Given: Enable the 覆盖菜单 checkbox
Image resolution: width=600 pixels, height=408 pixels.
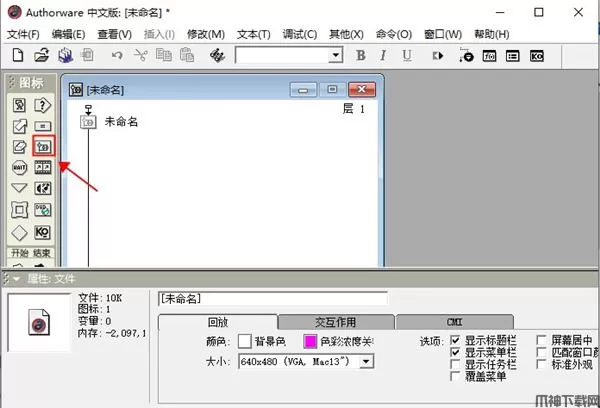Looking at the screenshot, I should pos(455,377).
